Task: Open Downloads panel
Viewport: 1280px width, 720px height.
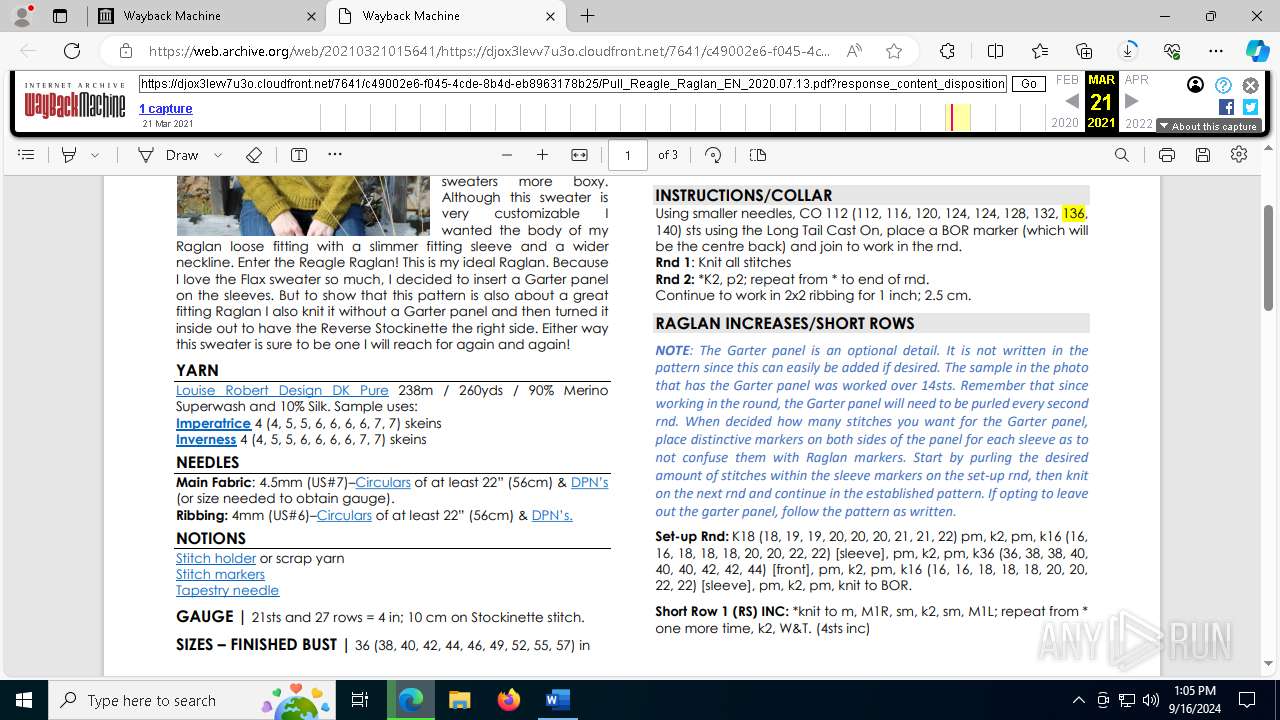Action: [x=1128, y=51]
